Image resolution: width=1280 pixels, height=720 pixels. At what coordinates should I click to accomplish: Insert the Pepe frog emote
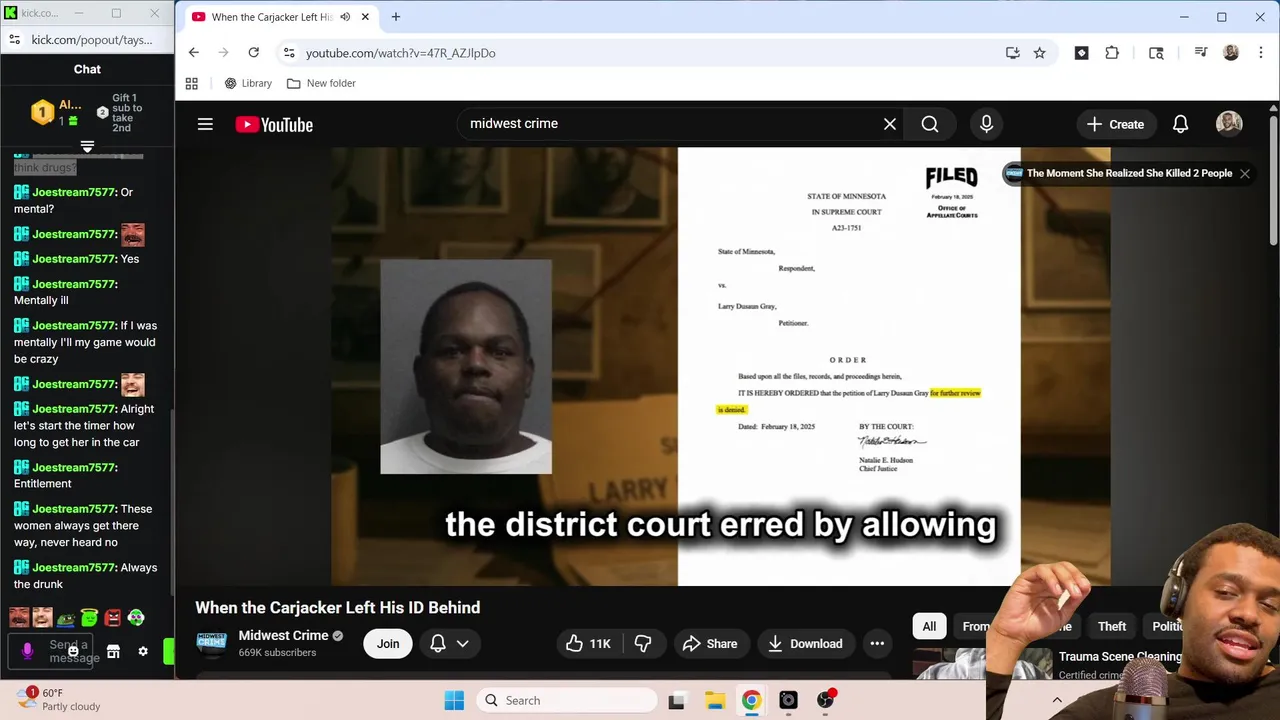coord(66,618)
